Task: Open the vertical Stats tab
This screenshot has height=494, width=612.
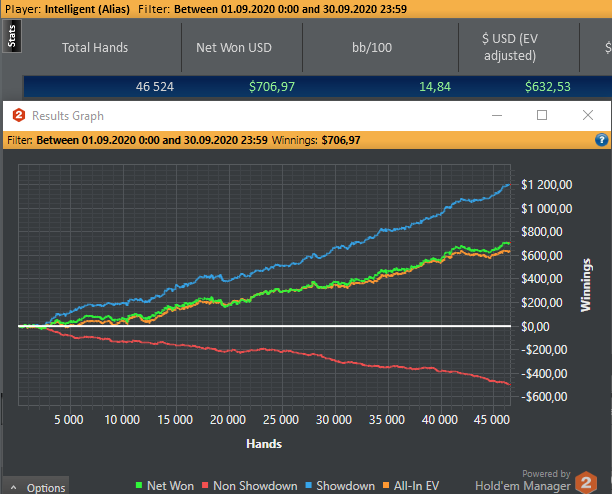Action: 12,36
